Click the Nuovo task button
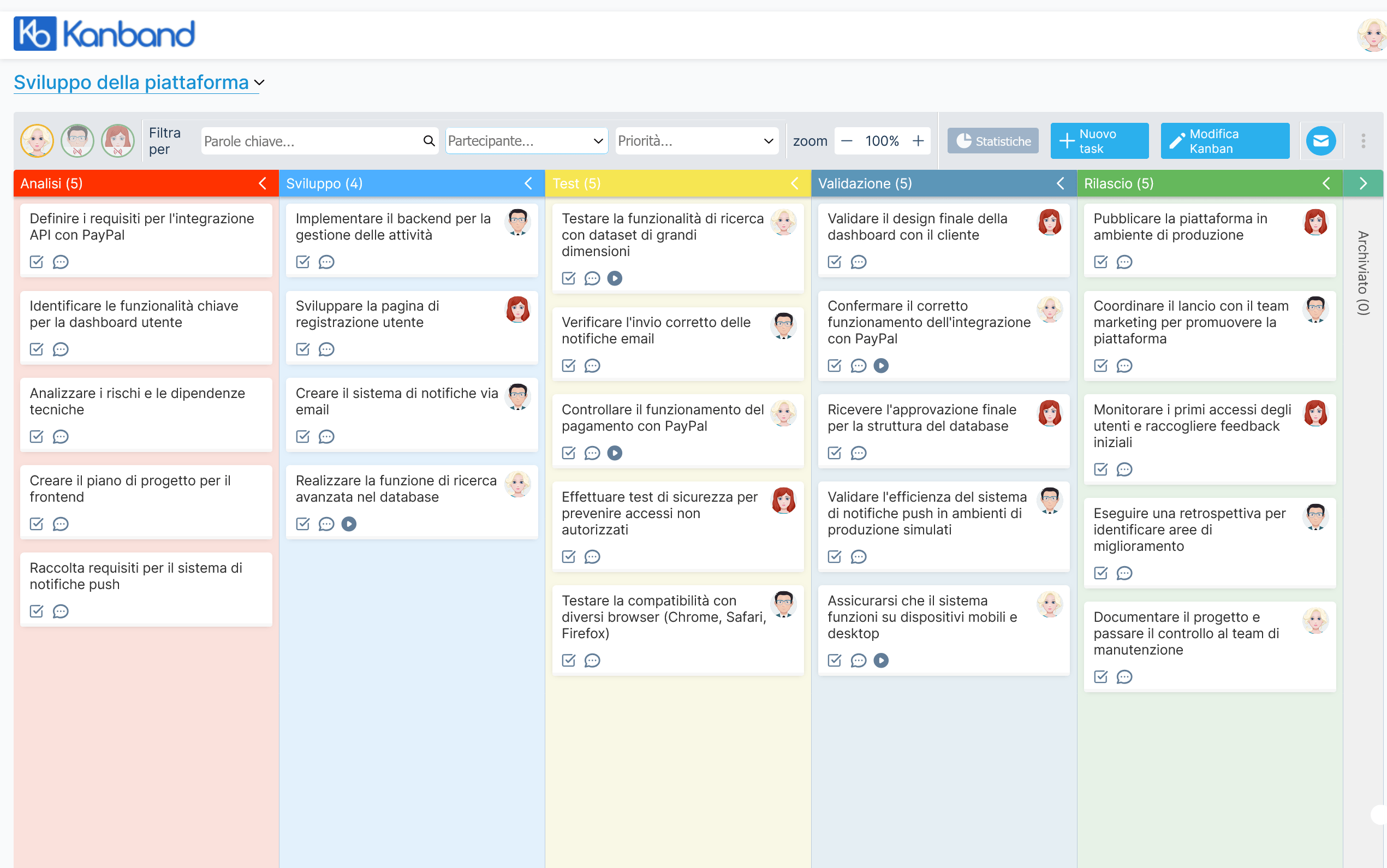Image resolution: width=1387 pixels, height=868 pixels. 1099,141
